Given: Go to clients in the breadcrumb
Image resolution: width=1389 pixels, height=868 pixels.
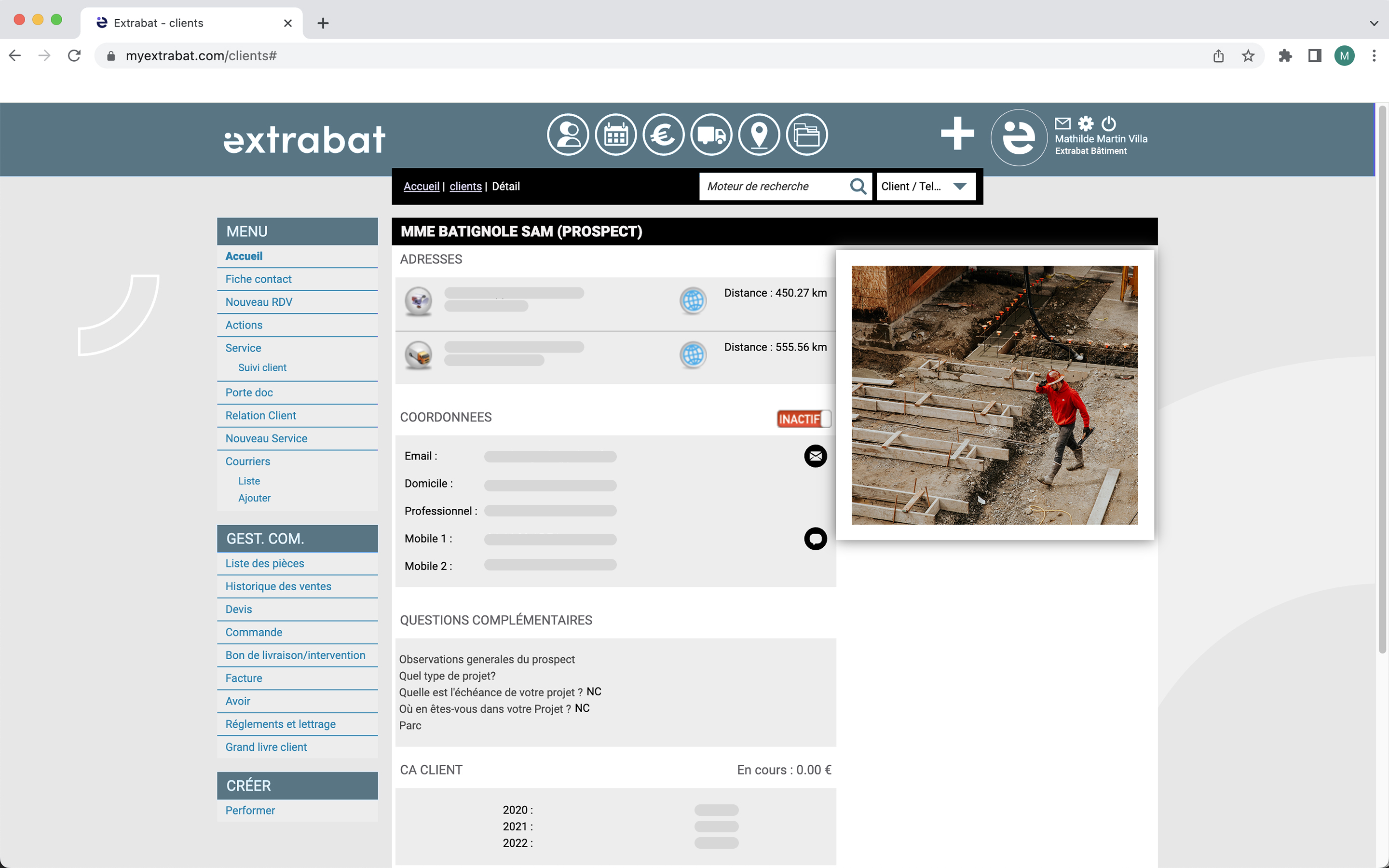Looking at the screenshot, I should tap(465, 186).
